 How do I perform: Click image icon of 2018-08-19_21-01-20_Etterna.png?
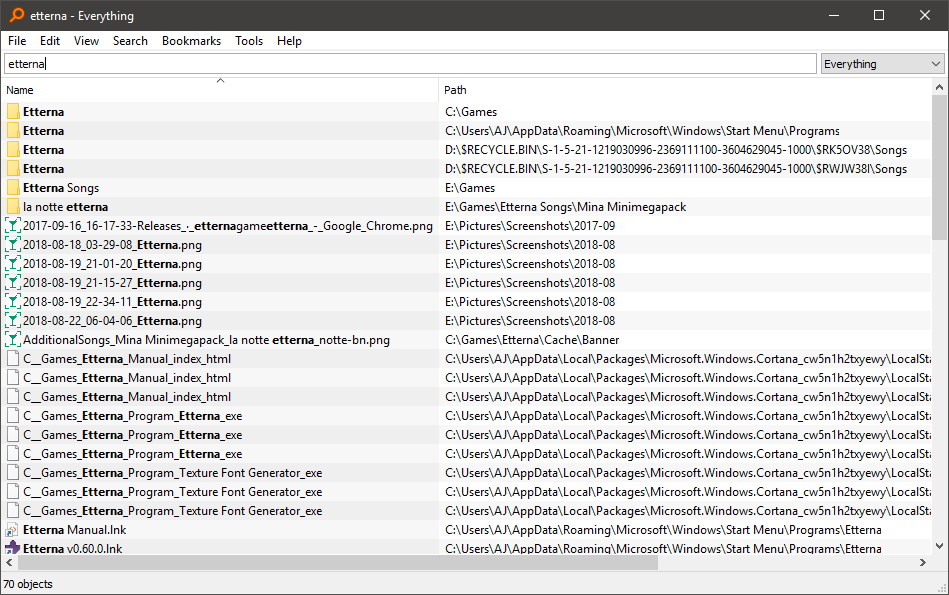(13, 264)
